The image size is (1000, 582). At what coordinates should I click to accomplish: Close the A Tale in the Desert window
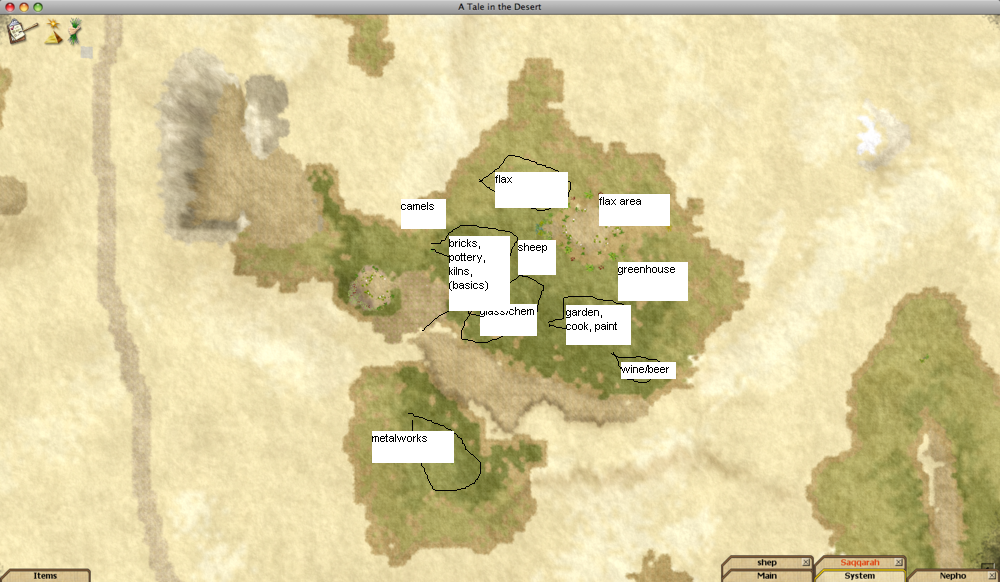pyautogui.click(x=10, y=7)
